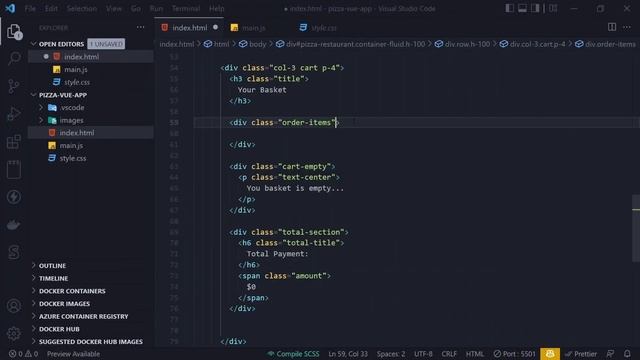
Task: Open the Docker whale icon view
Action: click(x=14, y=224)
